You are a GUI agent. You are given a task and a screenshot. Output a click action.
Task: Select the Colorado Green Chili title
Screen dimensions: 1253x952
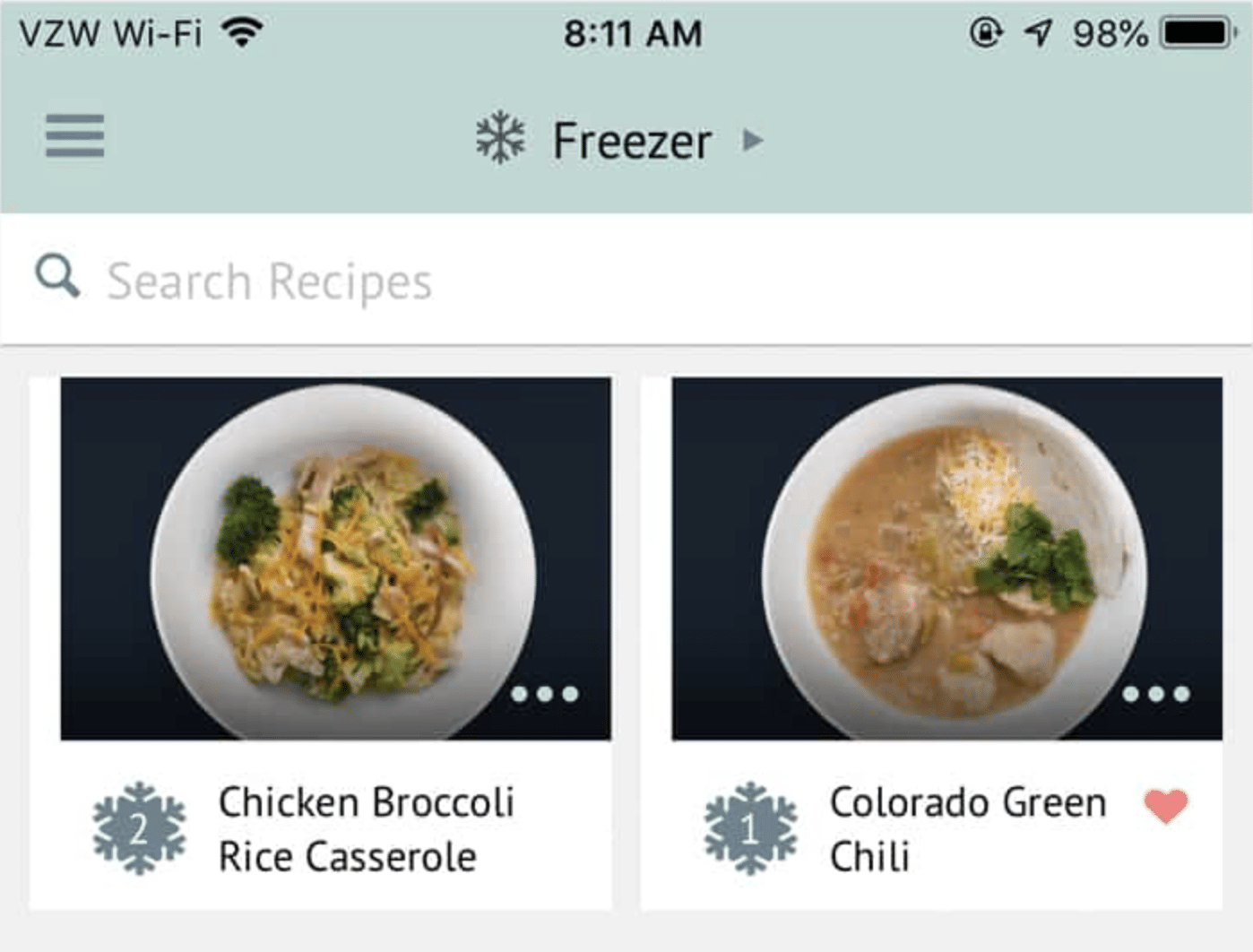tap(968, 829)
